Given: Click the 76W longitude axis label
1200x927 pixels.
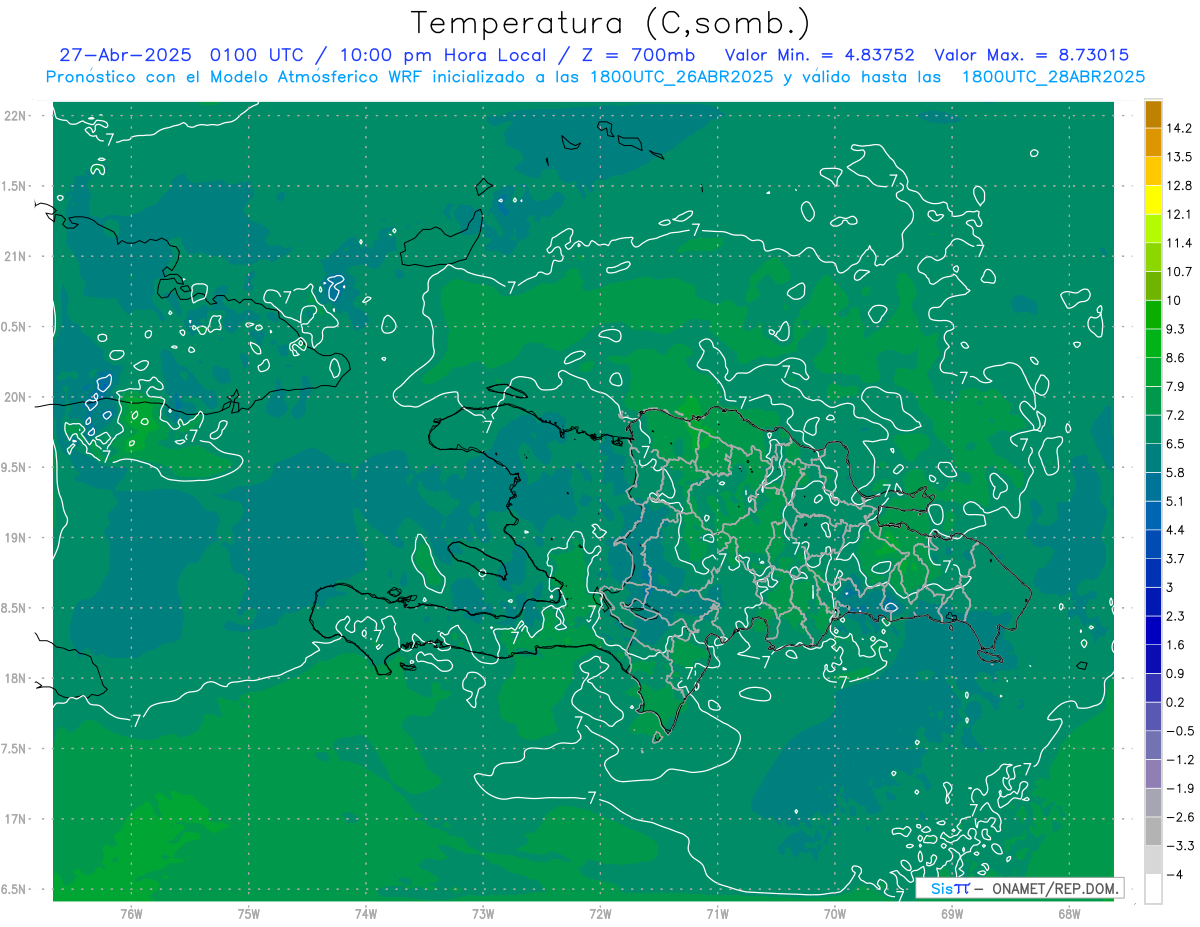Looking at the screenshot, I should tap(131, 913).
